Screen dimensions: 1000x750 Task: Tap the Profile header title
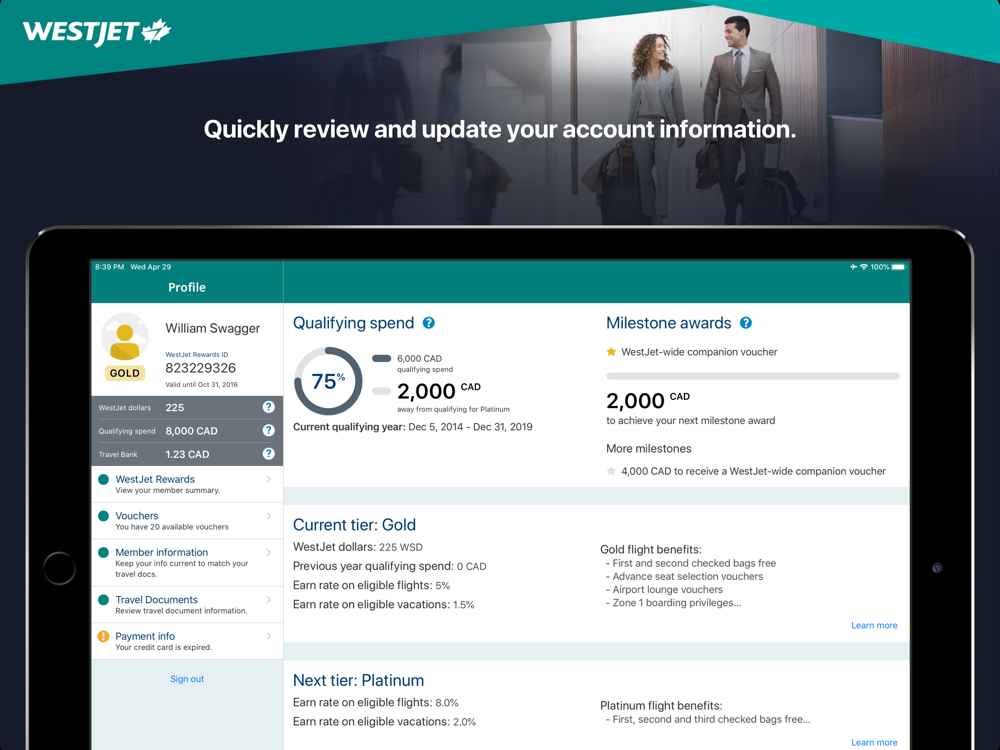[x=187, y=288]
